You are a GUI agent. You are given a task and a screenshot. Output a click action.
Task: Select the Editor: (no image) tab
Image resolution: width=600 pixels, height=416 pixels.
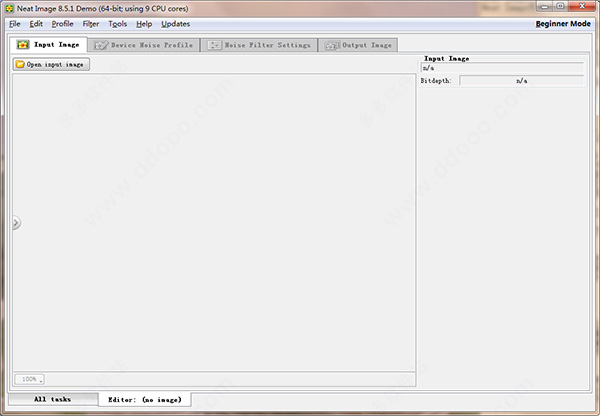[145, 400]
